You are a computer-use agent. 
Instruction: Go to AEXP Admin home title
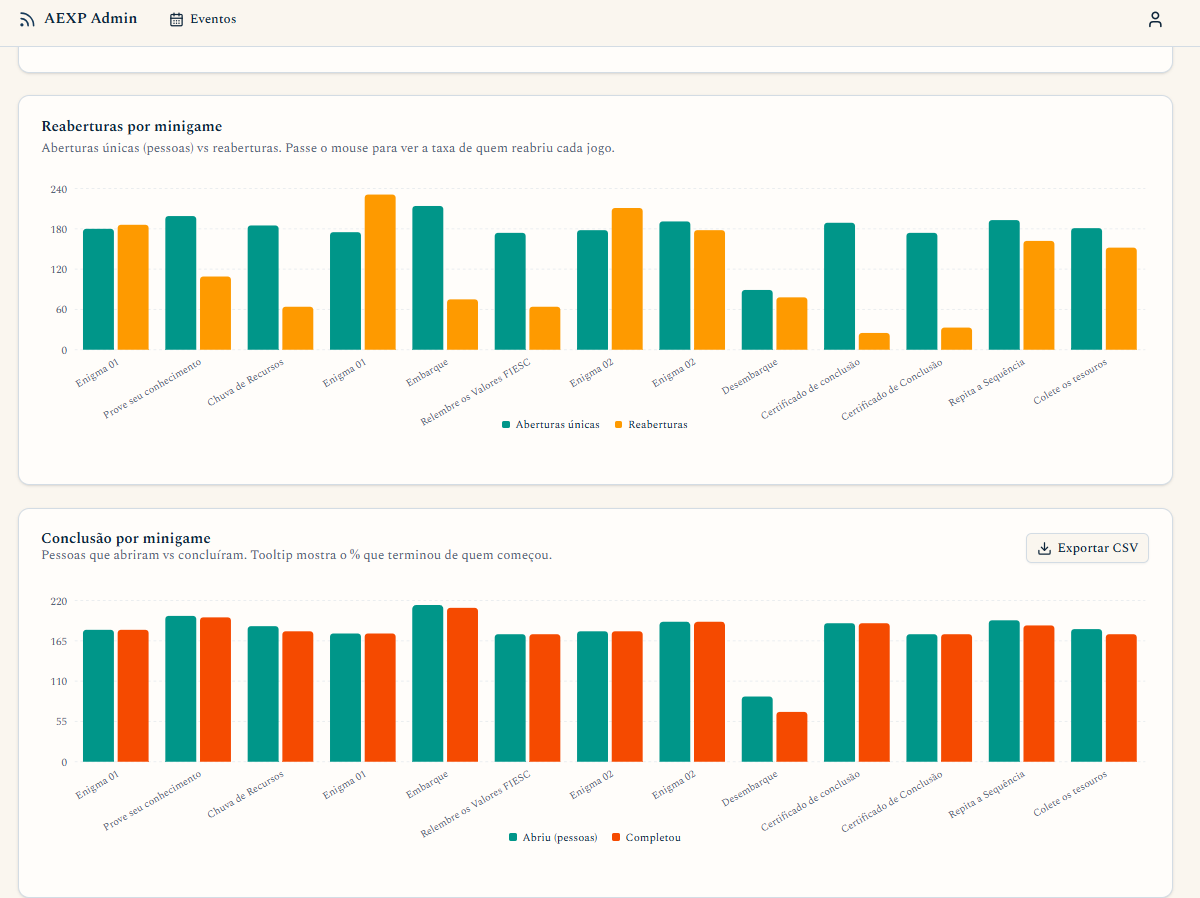[x=91, y=18]
